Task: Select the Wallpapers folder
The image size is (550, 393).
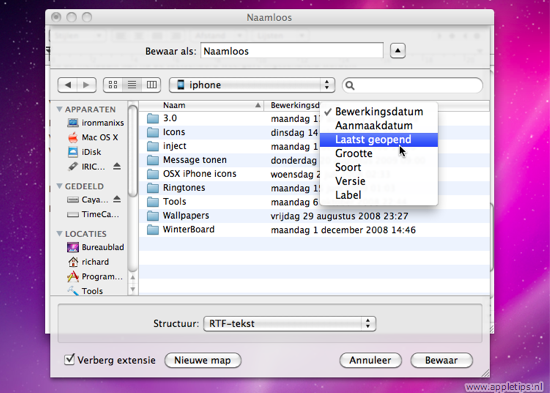Action: [x=178, y=216]
